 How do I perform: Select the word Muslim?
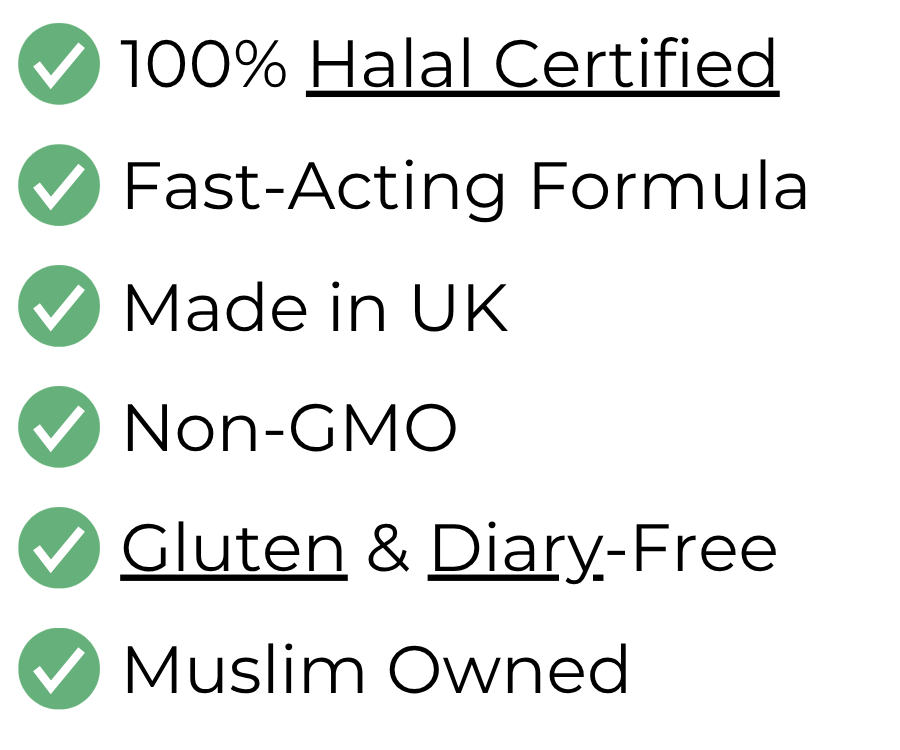[244, 668]
